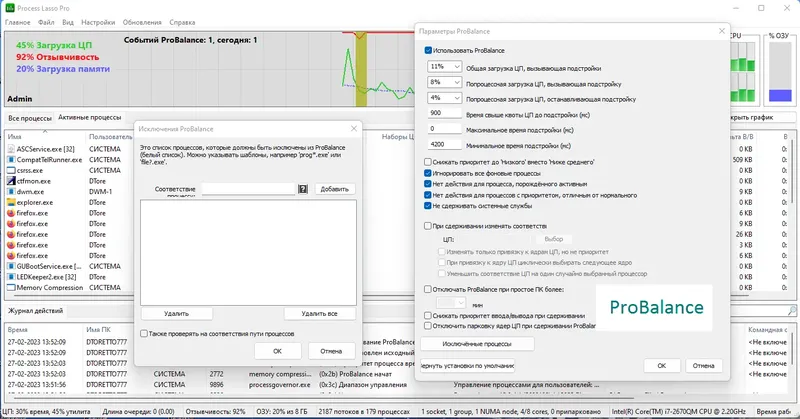Enable also match process paths checkbox
Screen dimensions: 800x419
point(144,333)
